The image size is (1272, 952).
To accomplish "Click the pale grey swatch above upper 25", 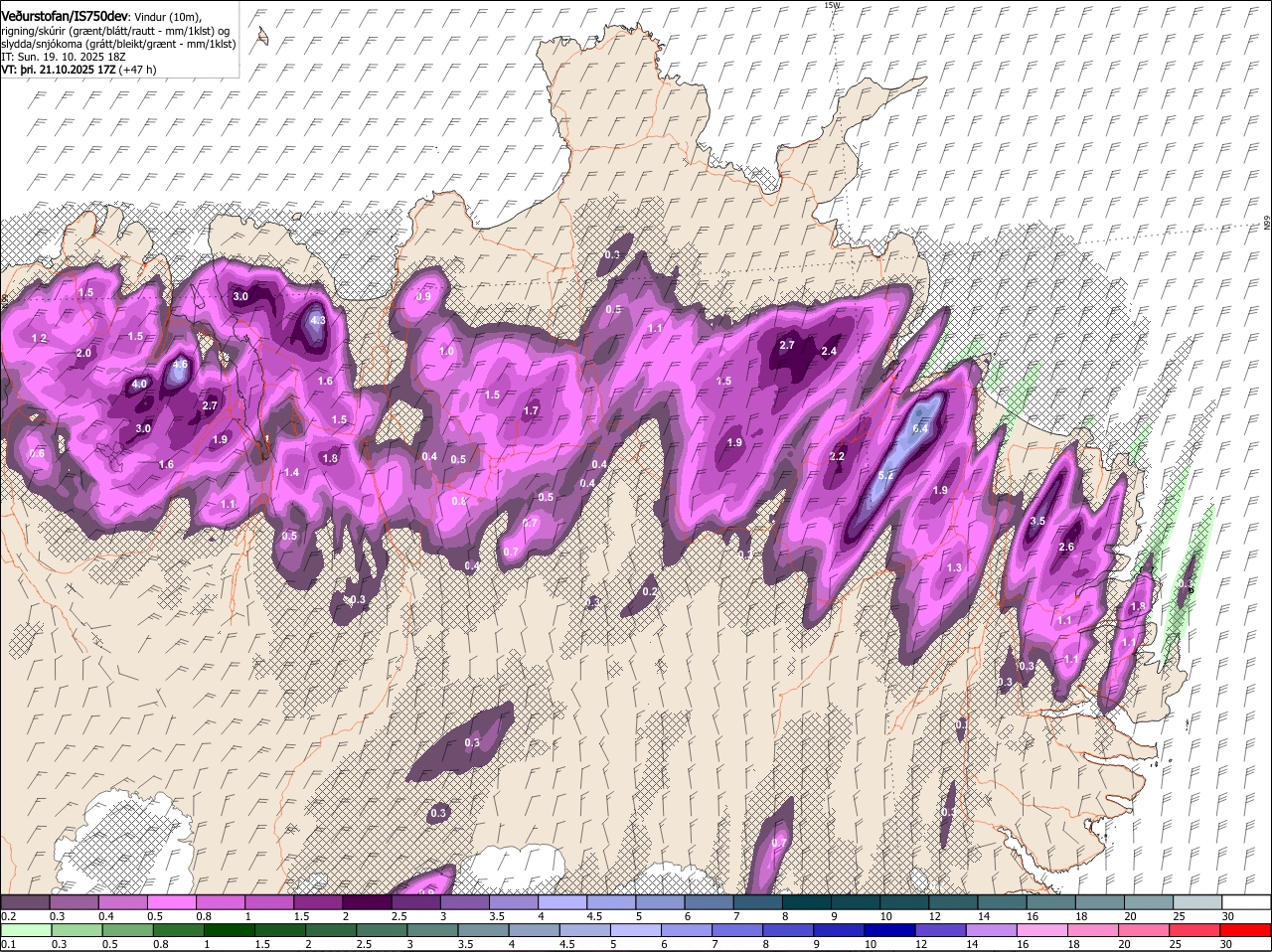I will (1197, 901).
